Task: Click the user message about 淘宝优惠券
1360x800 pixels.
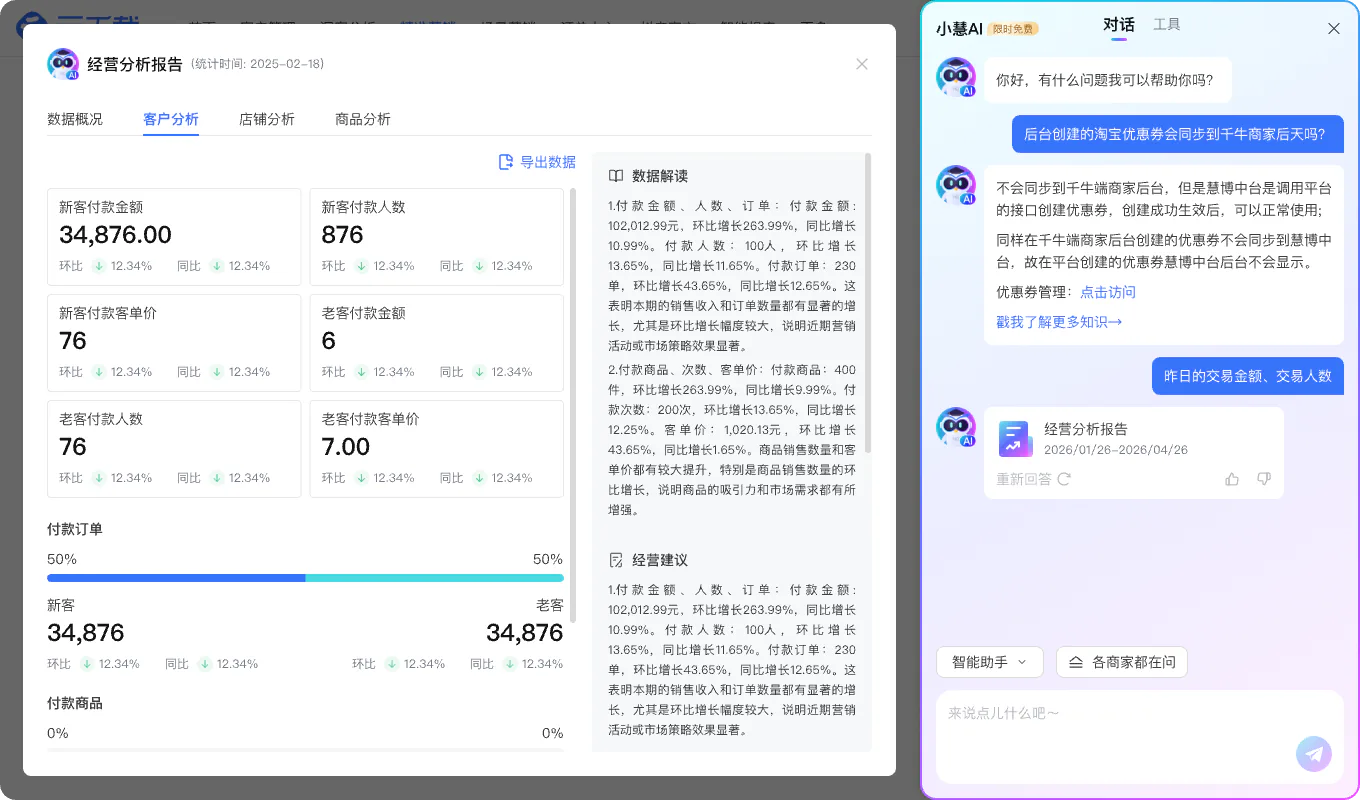Action: [1178, 134]
